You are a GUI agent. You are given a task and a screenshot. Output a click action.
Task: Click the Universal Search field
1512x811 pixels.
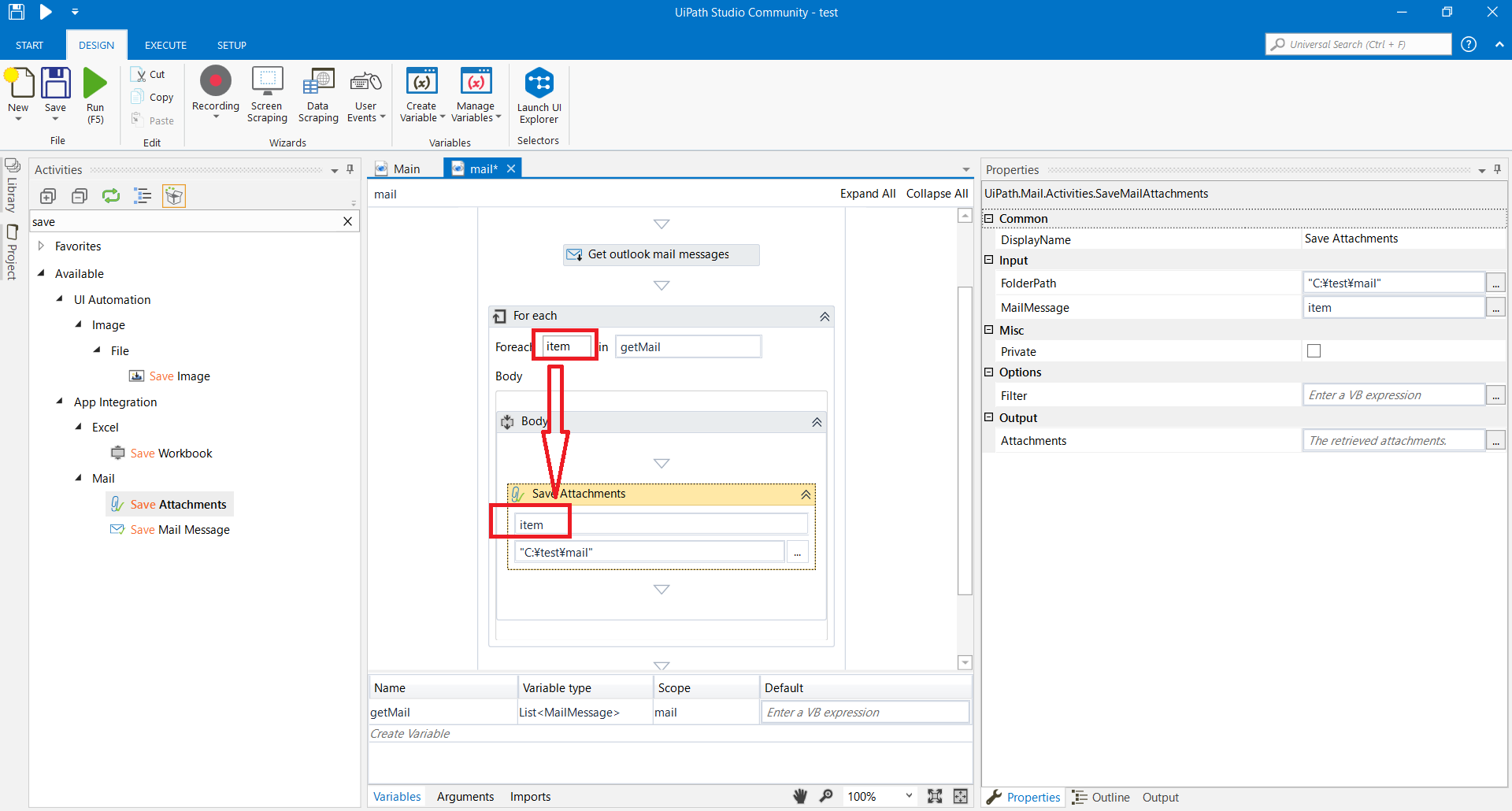[x=1358, y=44]
